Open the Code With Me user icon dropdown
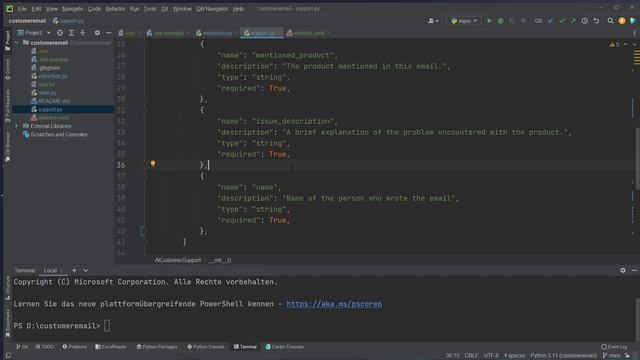This screenshot has height=360, width=640. pyautogui.click(x=433, y=21)
